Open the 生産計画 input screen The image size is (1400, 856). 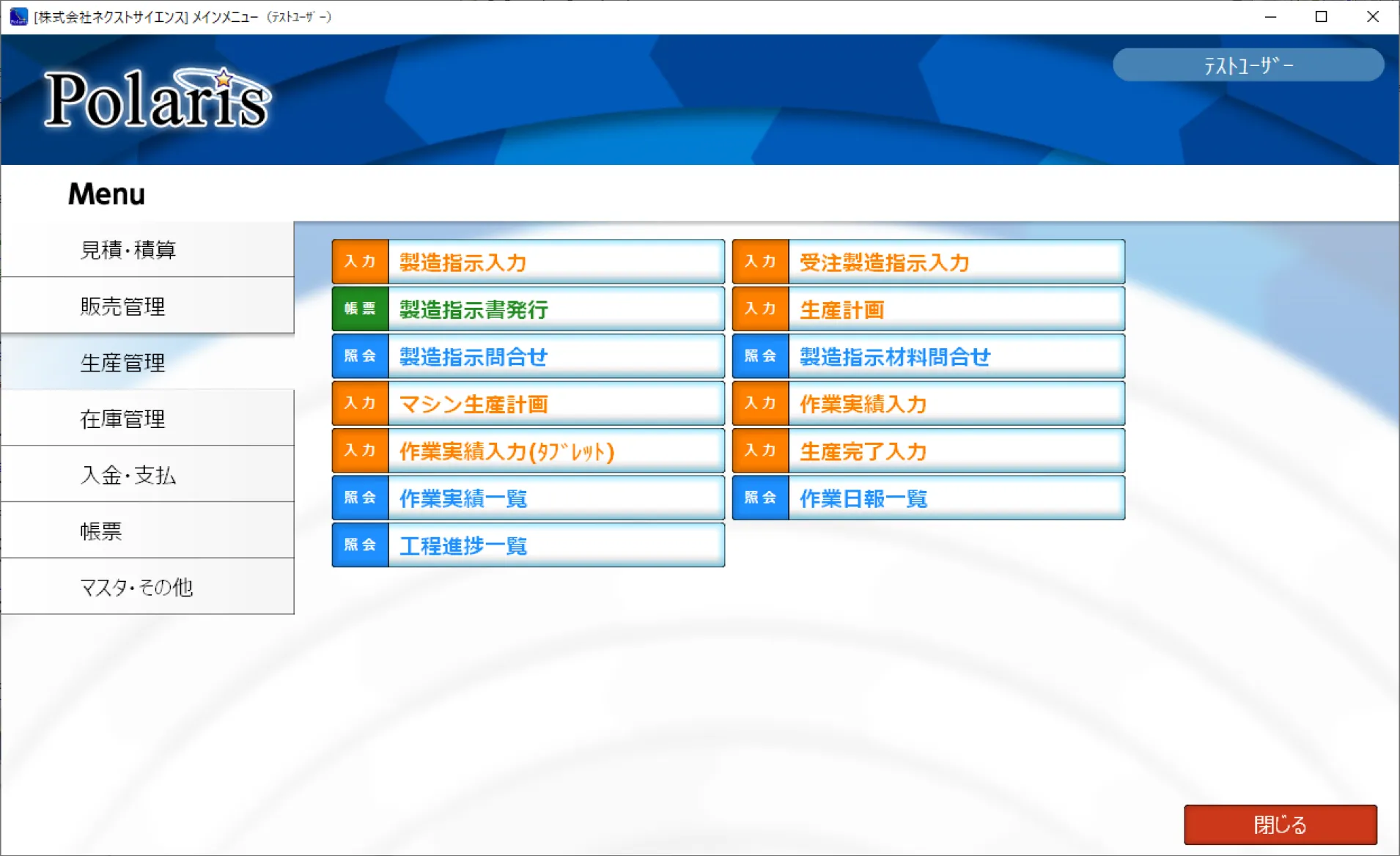click(x=929, y=309)
